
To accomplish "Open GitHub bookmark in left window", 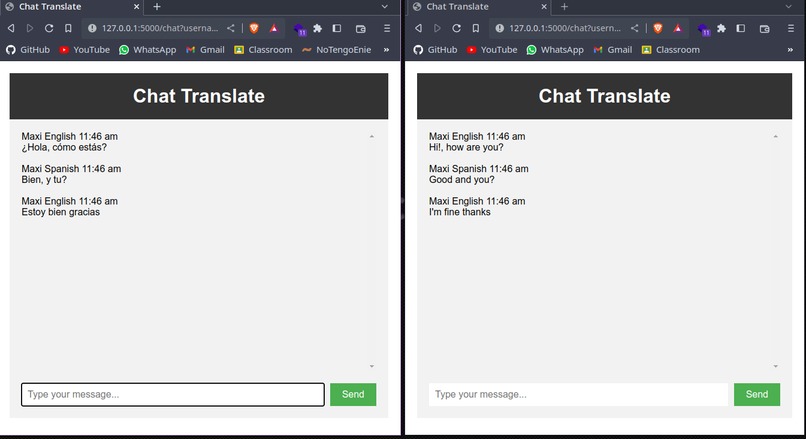I will pyautogui.click(x=28, y=50).
